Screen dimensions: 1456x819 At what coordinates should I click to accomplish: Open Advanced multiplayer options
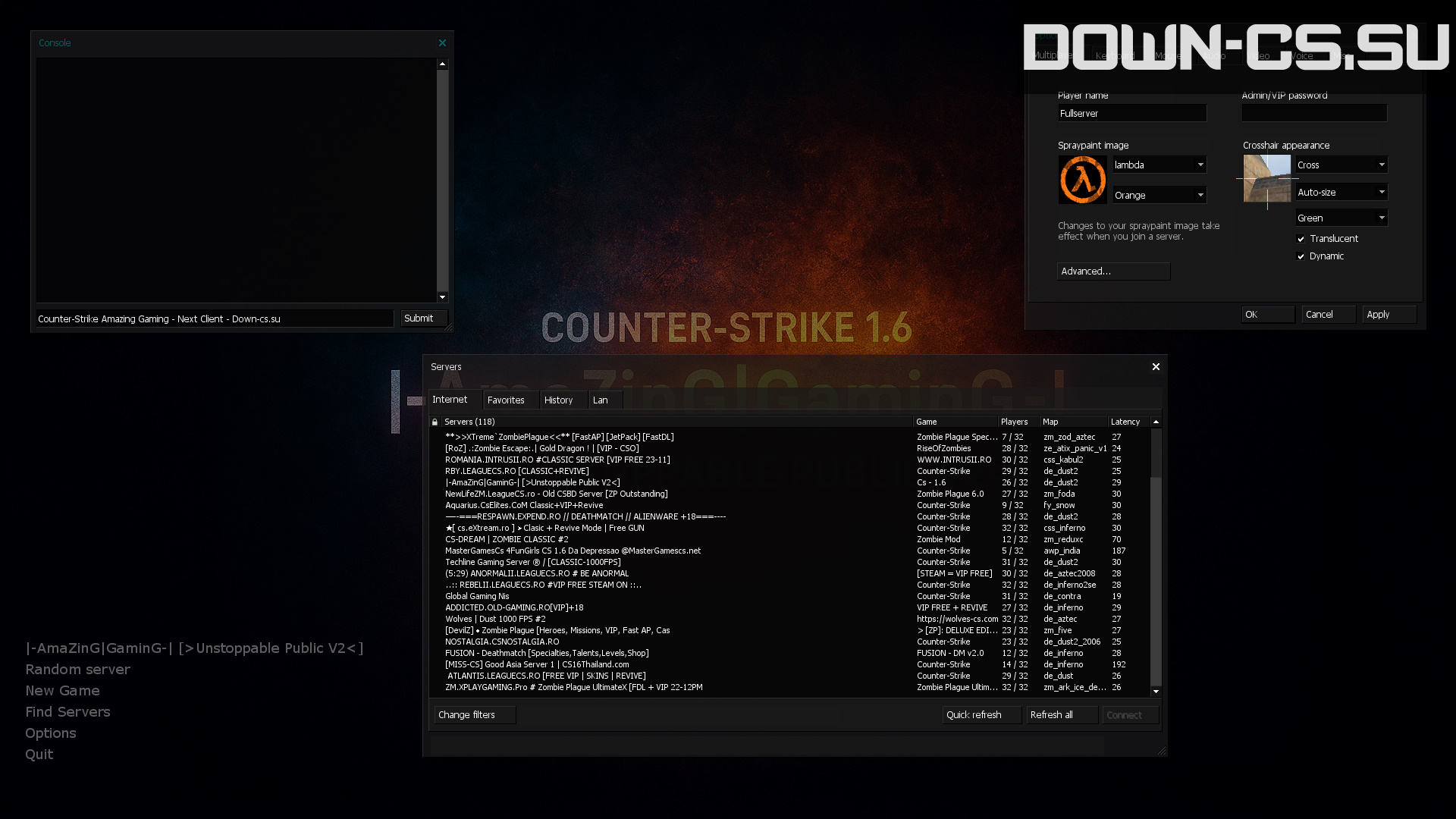tap(1113, 271)
